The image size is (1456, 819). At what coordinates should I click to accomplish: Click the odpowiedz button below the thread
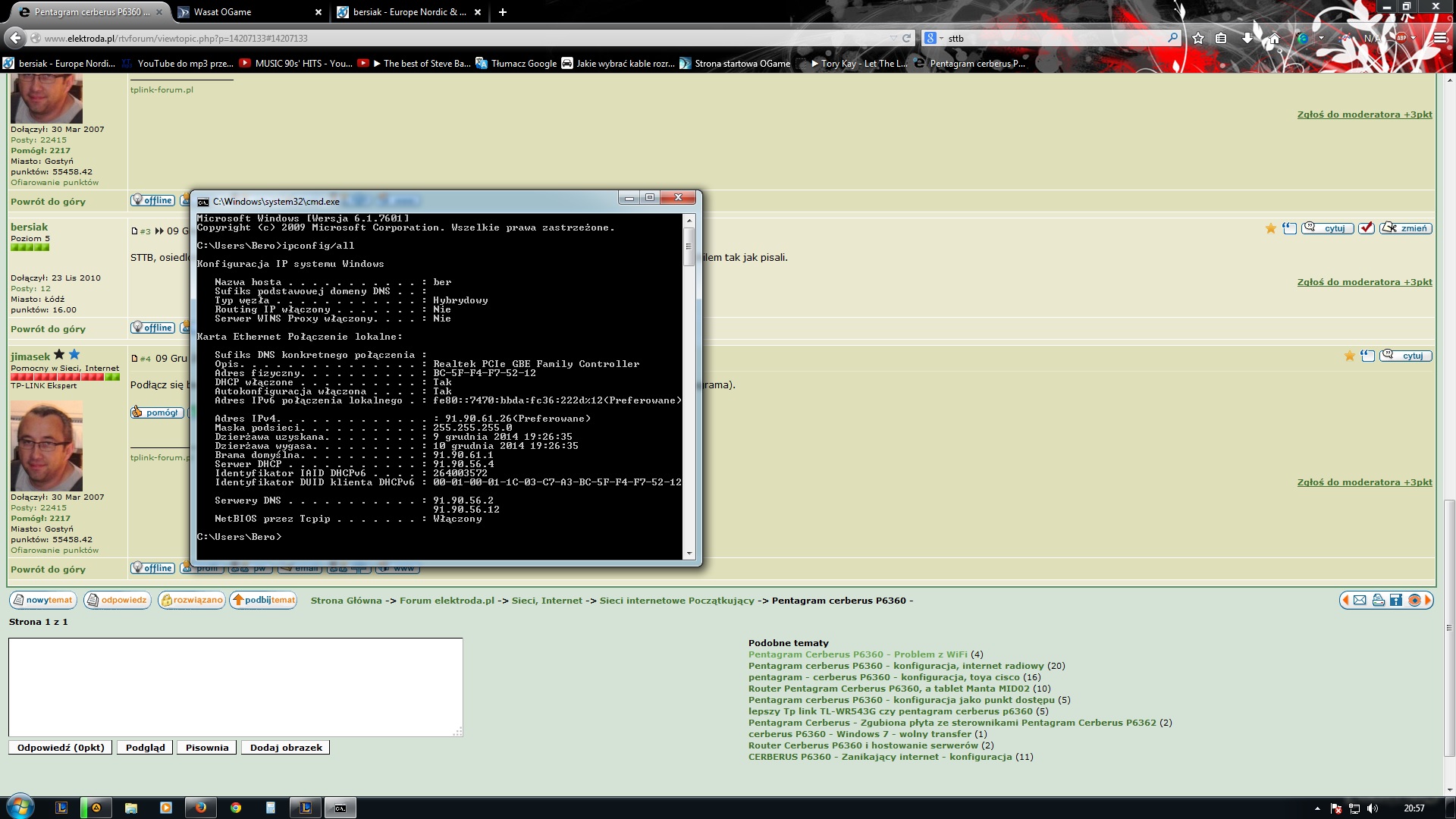(x=118, y=601)
